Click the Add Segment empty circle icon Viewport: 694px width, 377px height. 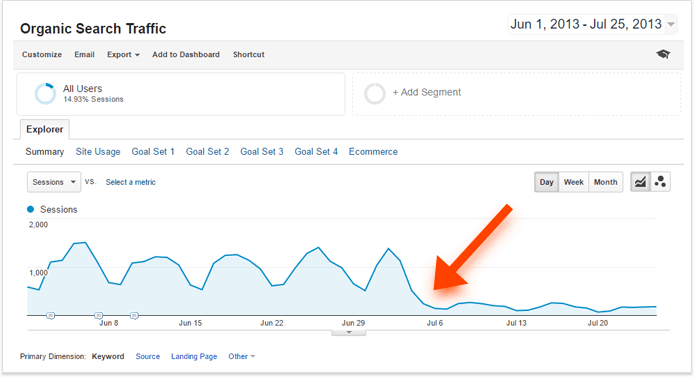tap(374, 93)
